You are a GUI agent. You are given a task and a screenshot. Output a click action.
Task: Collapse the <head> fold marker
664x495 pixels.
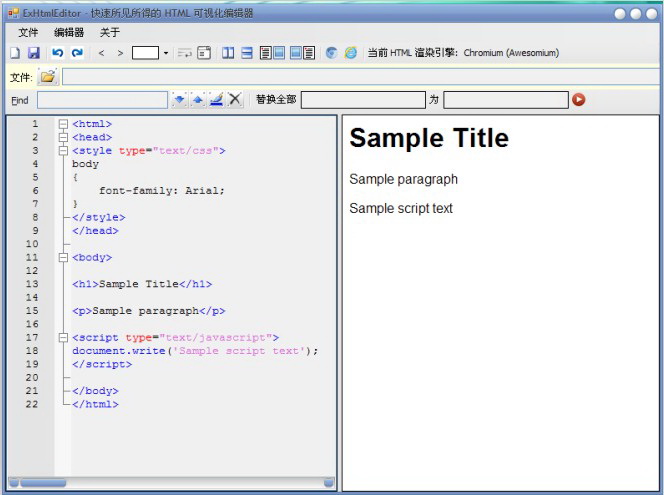(x=64, y=137)
